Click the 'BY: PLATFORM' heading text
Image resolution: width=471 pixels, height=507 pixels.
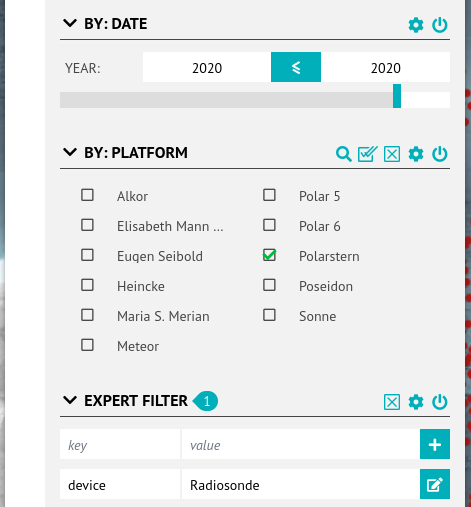[x=136, y=153]
